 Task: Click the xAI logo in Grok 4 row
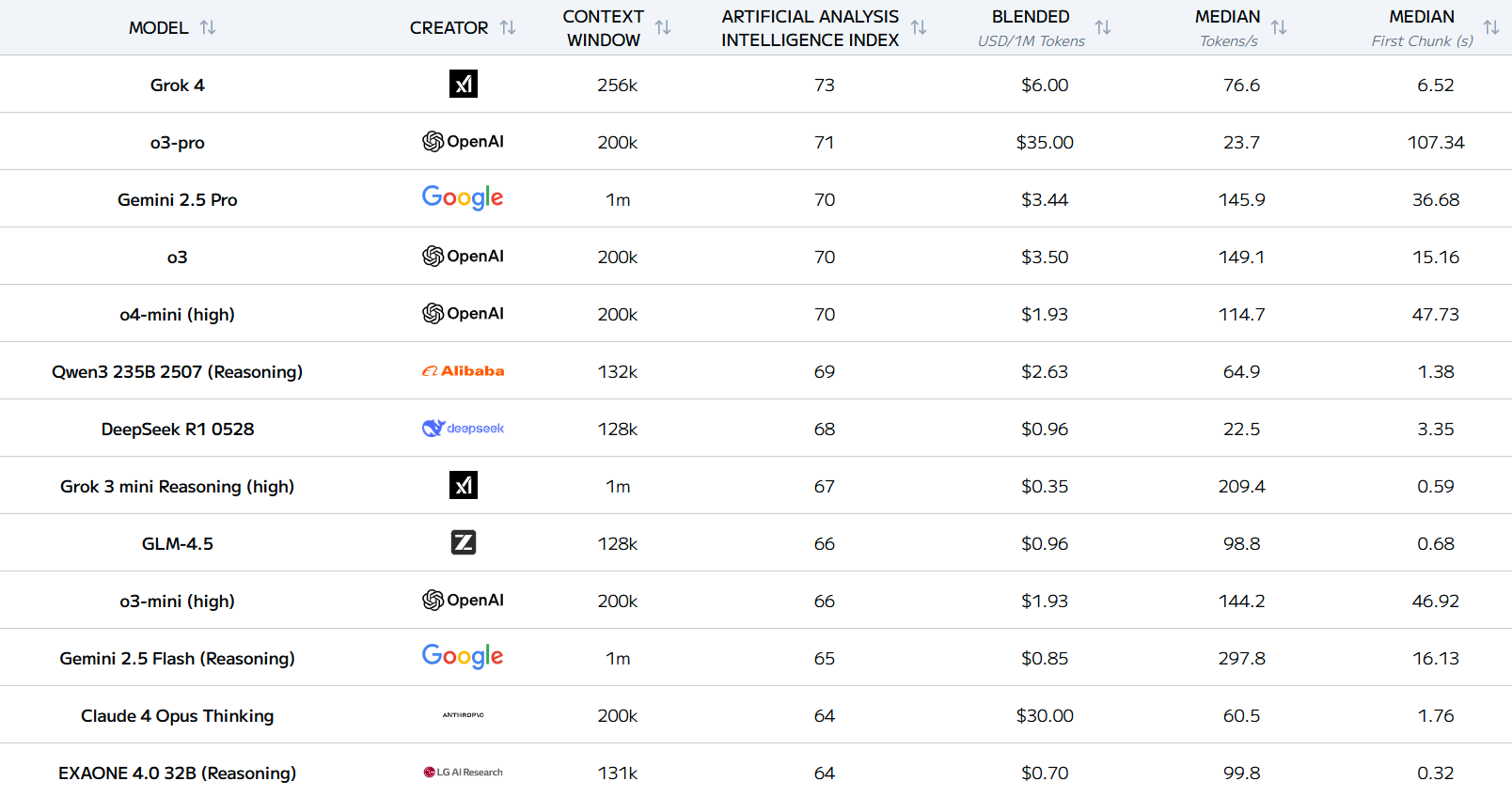coord(464,84)
